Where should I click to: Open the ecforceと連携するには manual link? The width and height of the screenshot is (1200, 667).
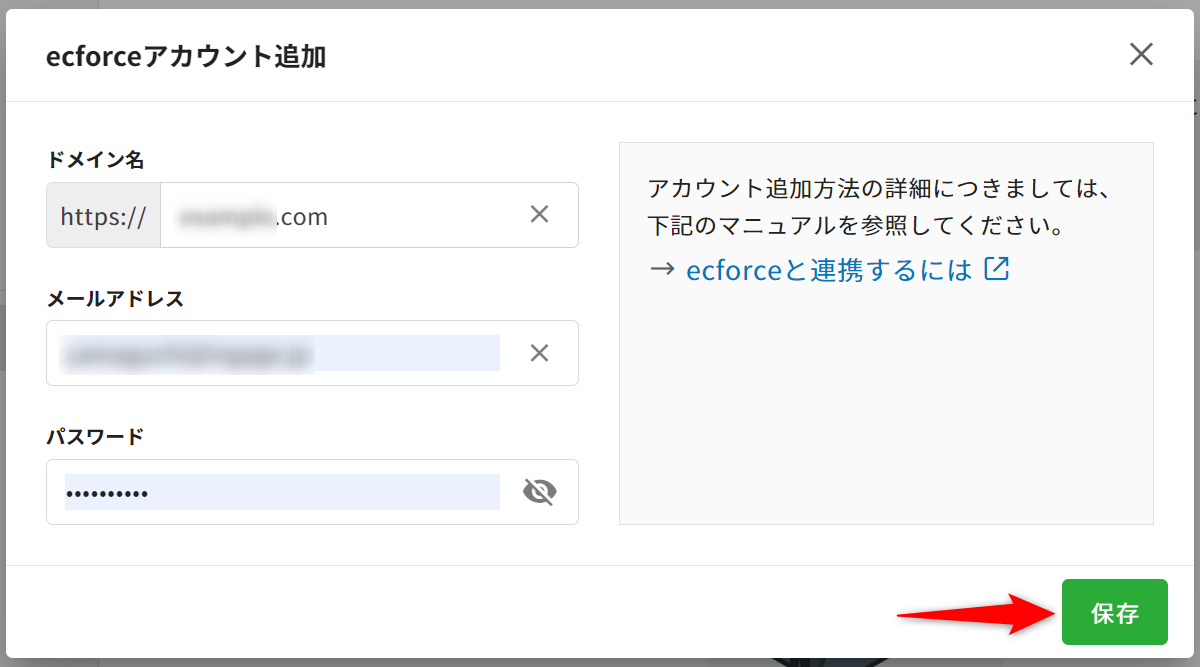click(x=828, y=270)
